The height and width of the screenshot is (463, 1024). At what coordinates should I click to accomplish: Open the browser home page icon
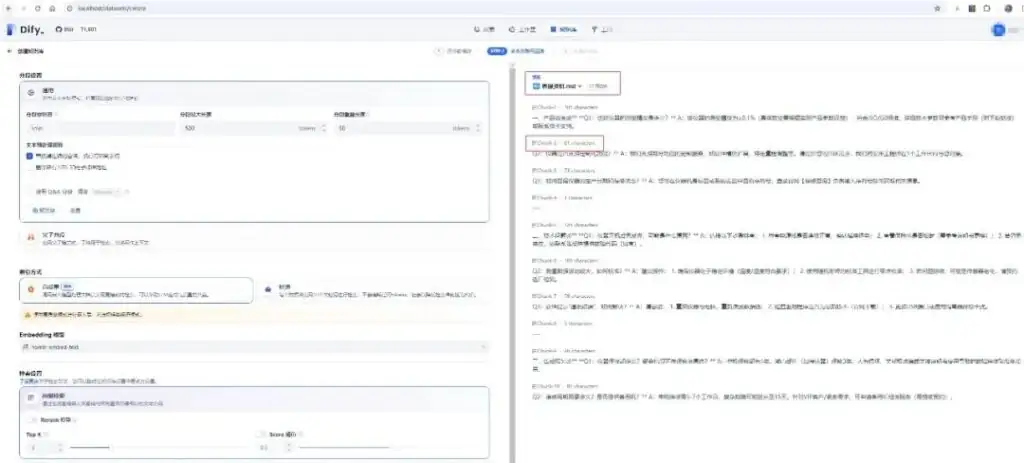(x=52, y=8)
